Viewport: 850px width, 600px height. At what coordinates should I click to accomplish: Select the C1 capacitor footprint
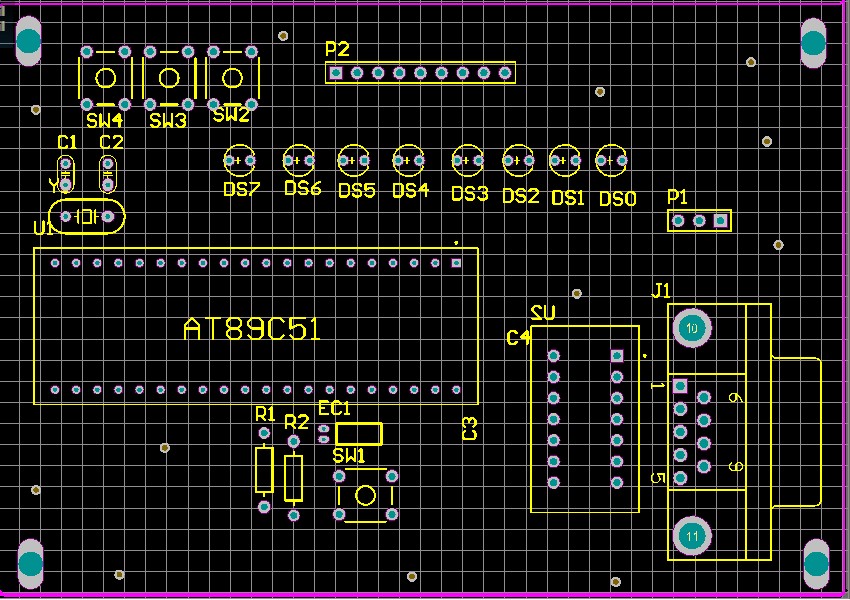(x=66, y=174)
